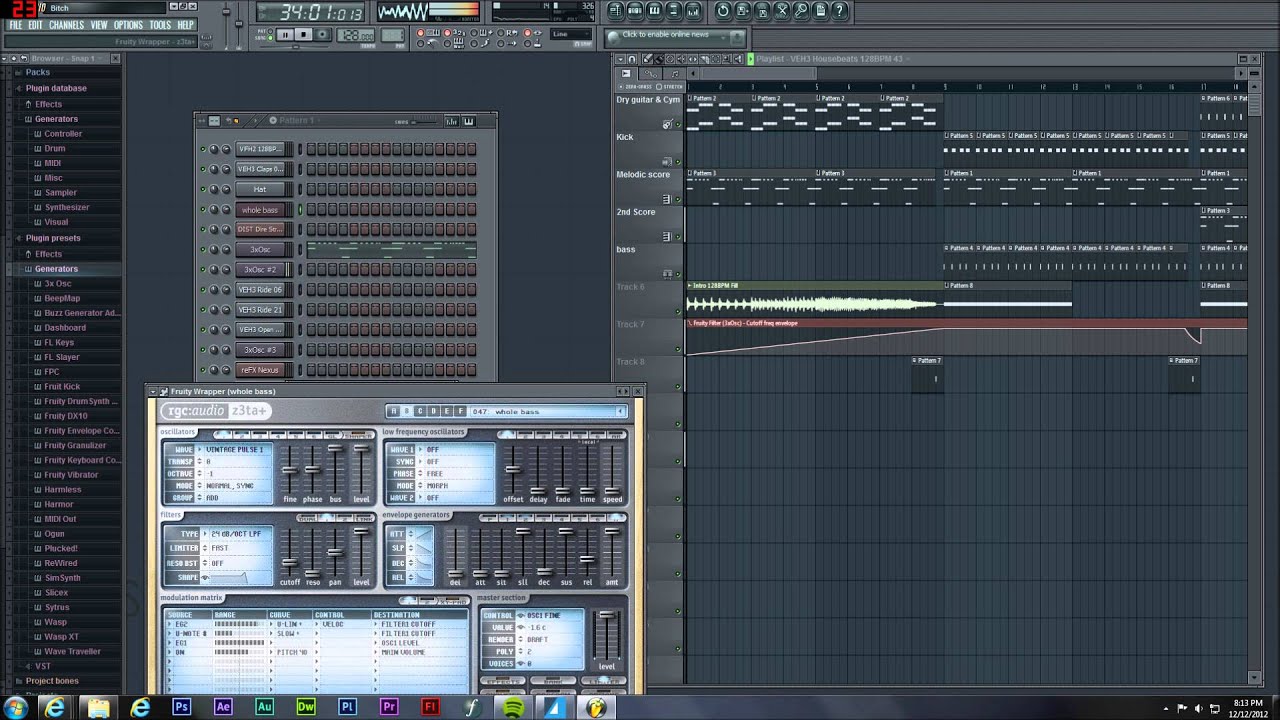
Task: Click the Windows Start button
Action: 16,707
